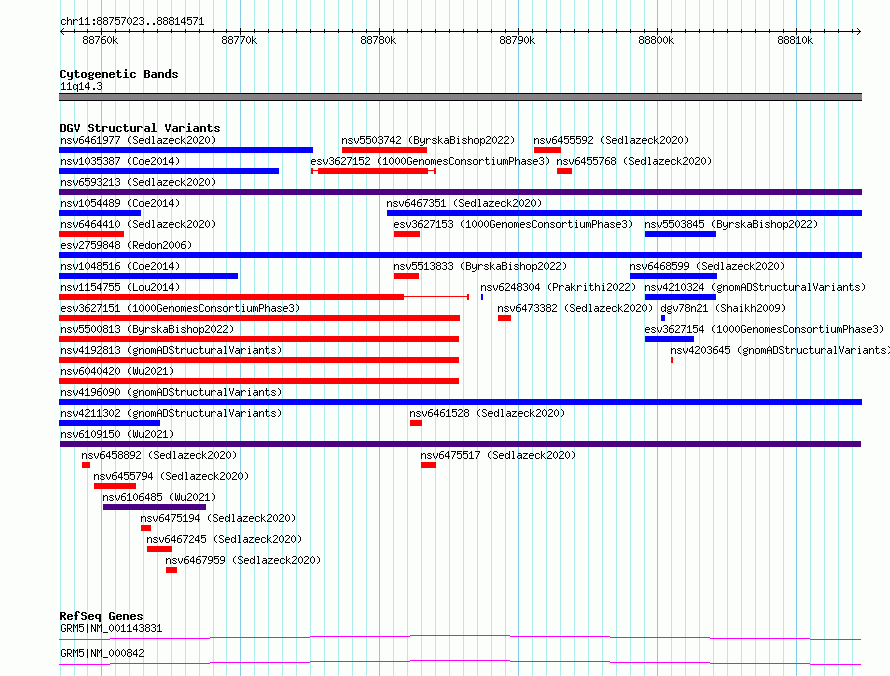Click nsv4210324 (gnomADStructuralVariants) label
890x676 pixels.
tap(755, 287)
